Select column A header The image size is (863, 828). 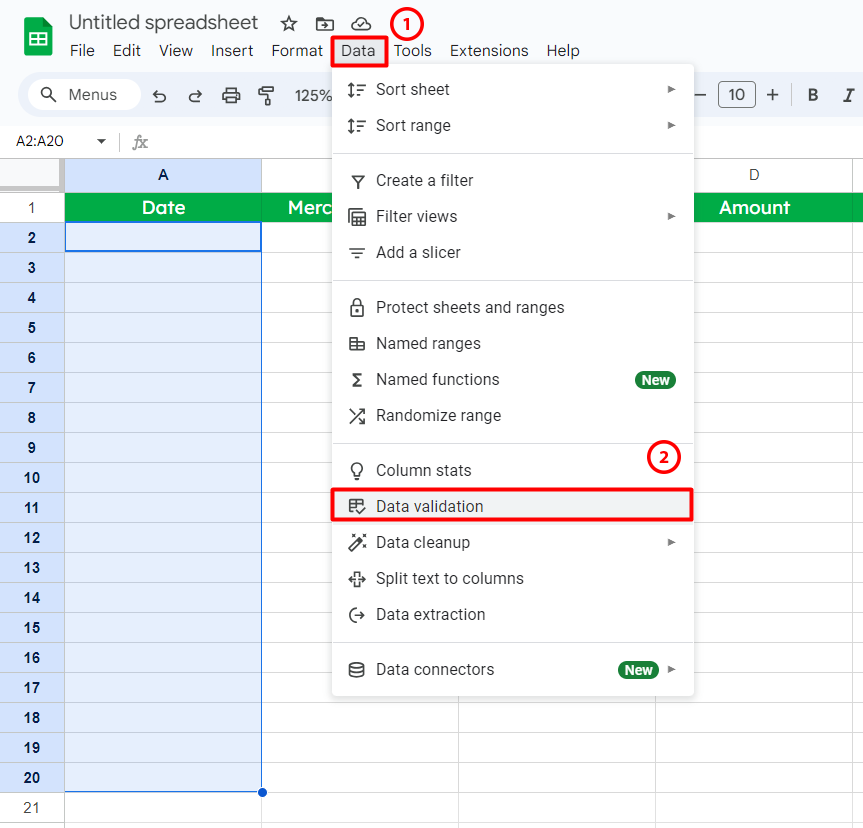tap(163, 175)
